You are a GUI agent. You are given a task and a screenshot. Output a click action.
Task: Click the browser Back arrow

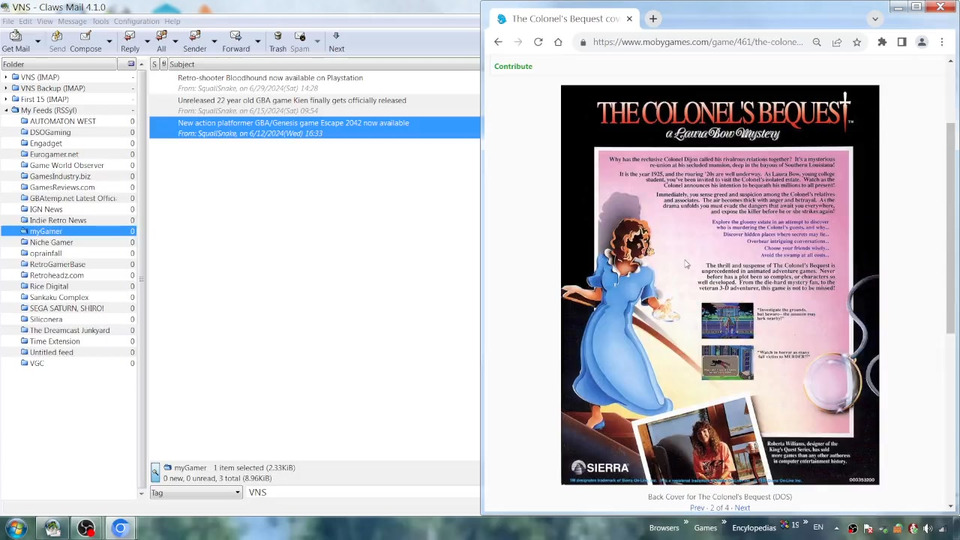(498, 42)
